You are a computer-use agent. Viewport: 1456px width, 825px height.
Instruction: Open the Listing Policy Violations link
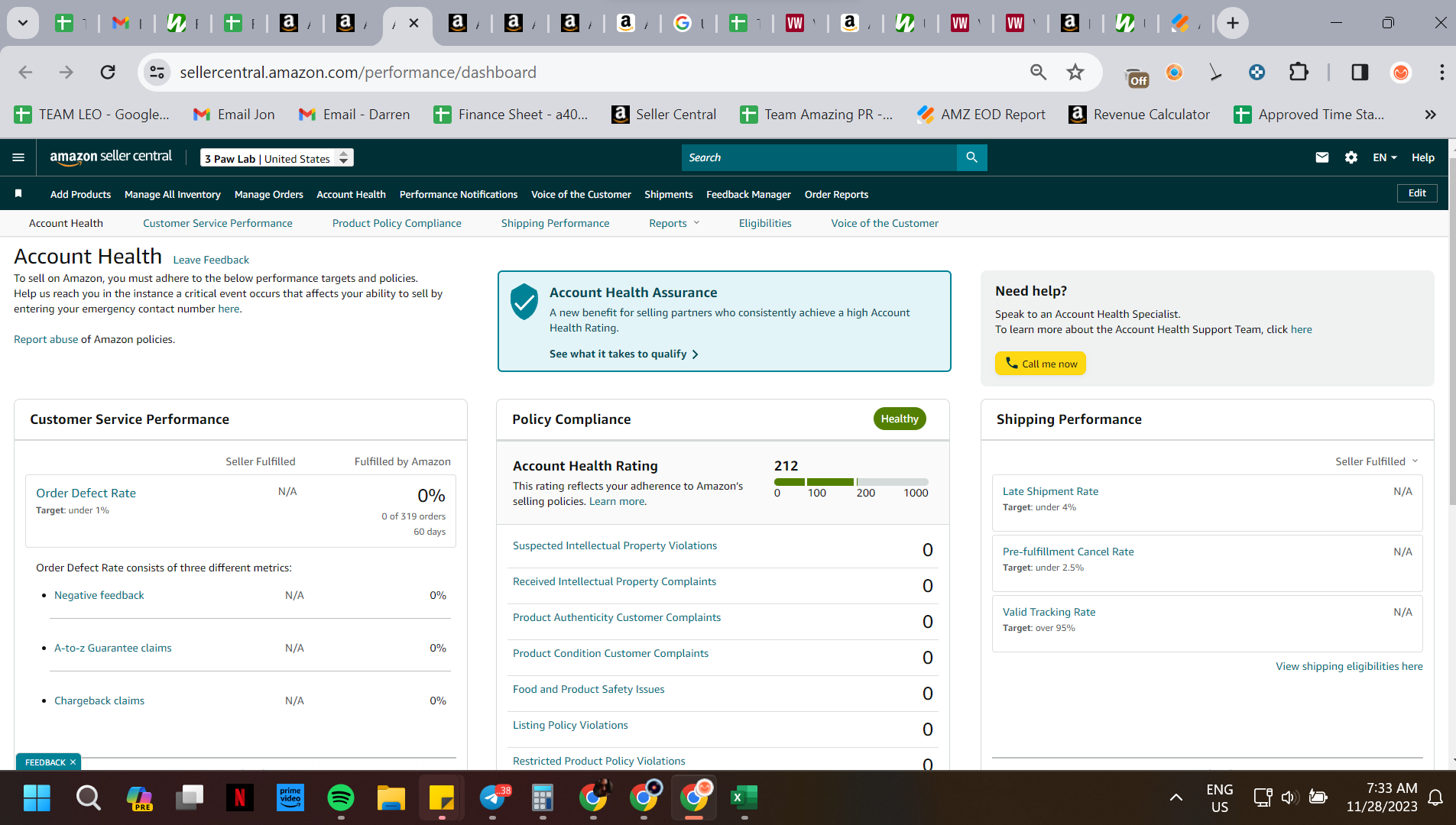point(570,725)
